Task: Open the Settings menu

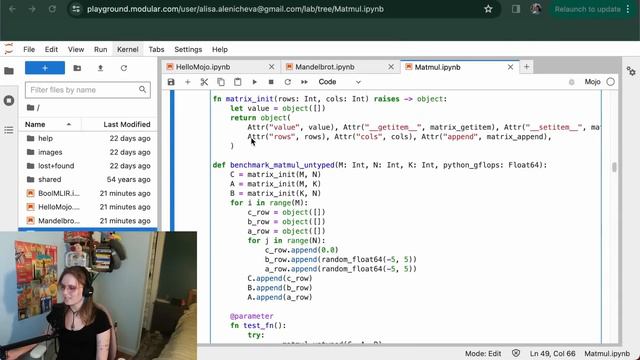Action: (x=188, y=49)
